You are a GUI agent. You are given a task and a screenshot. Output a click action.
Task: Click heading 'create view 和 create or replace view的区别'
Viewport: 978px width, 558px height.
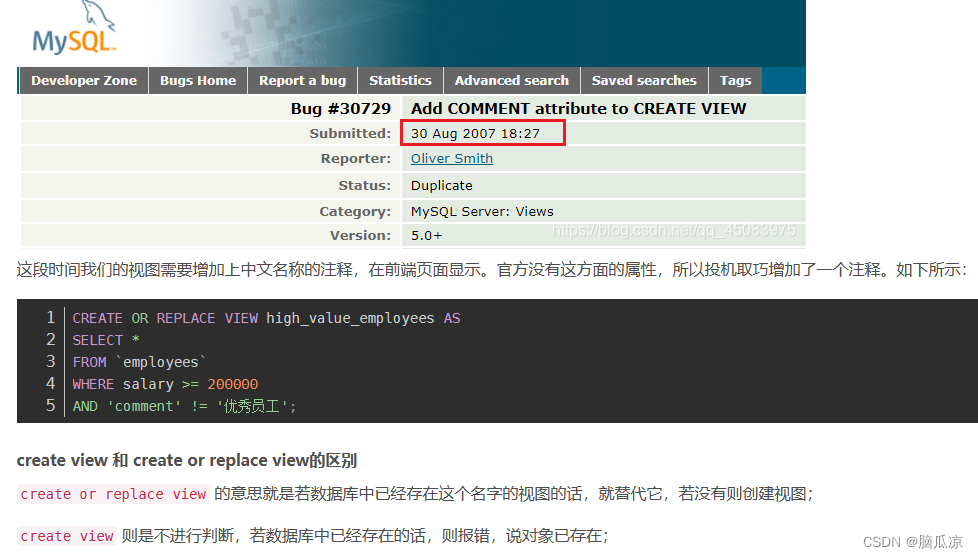pyautogui.click(x=186, y=460)
